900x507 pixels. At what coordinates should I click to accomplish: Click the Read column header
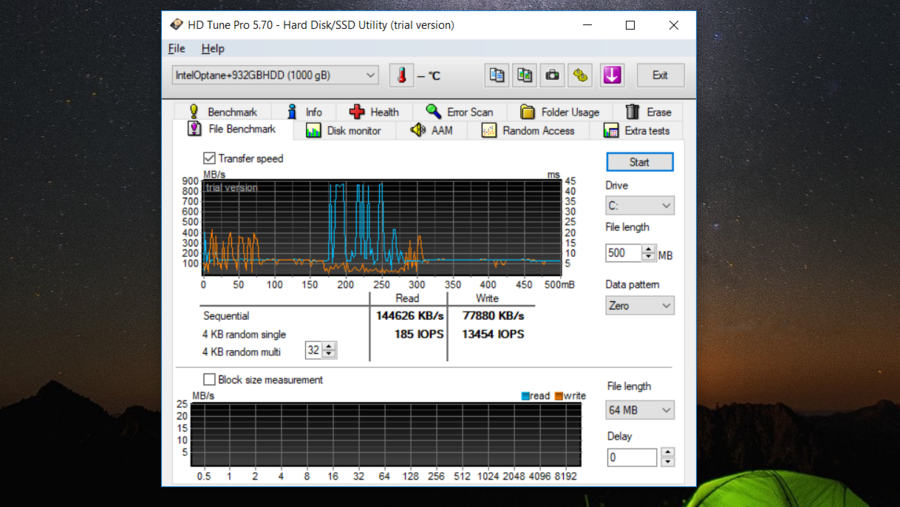point(407,298)
